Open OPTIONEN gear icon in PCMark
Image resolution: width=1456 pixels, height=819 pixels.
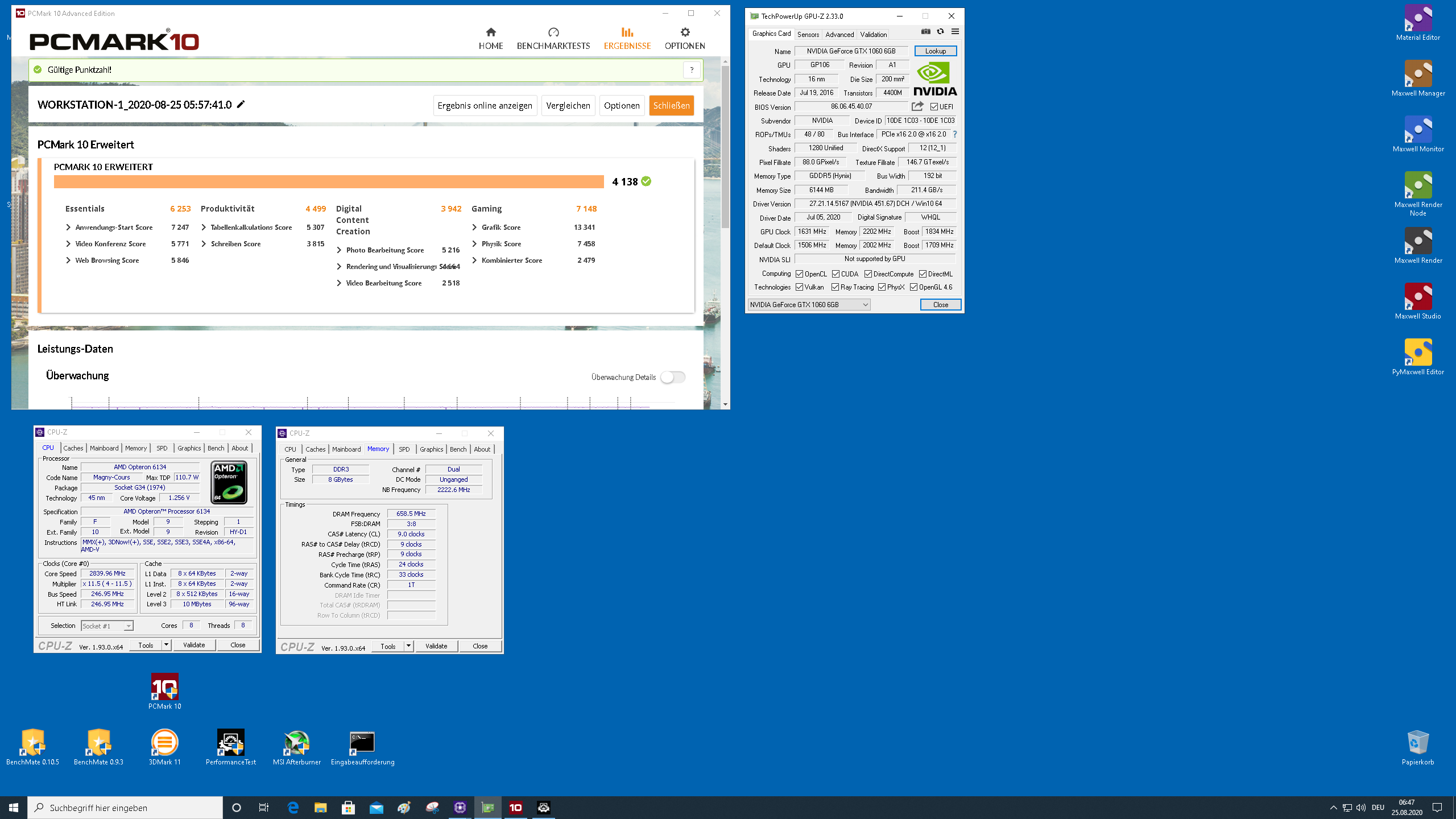(685, 32)
